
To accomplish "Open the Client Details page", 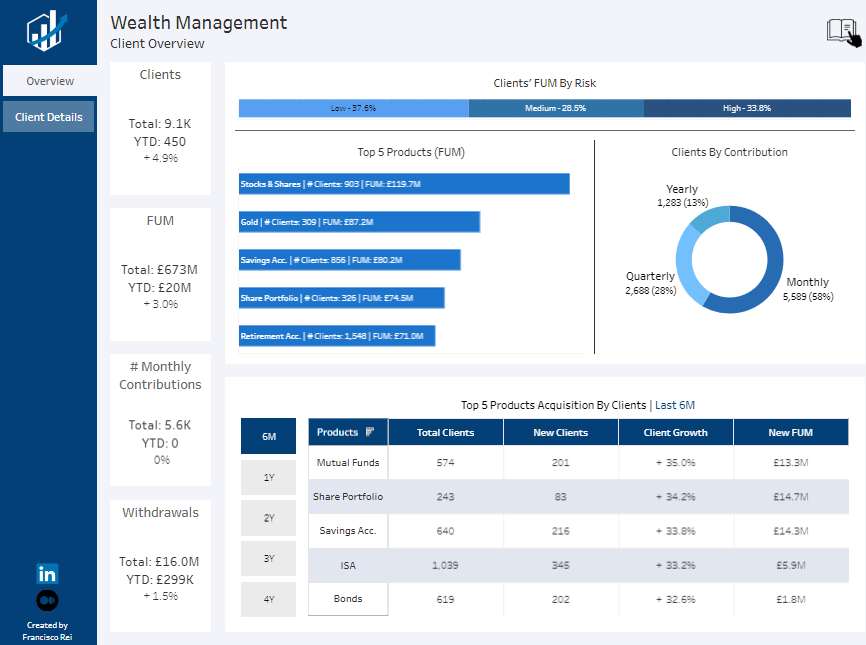I will (x=49, y=117).
